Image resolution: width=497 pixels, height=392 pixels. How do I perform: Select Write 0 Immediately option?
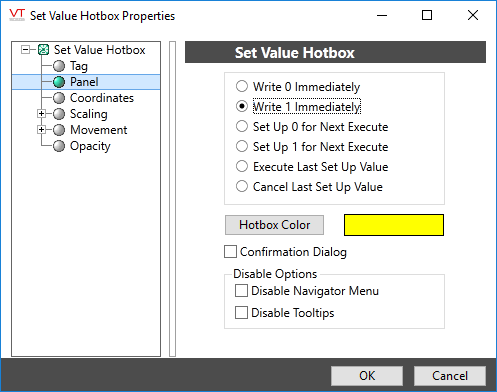coord(242,86)
